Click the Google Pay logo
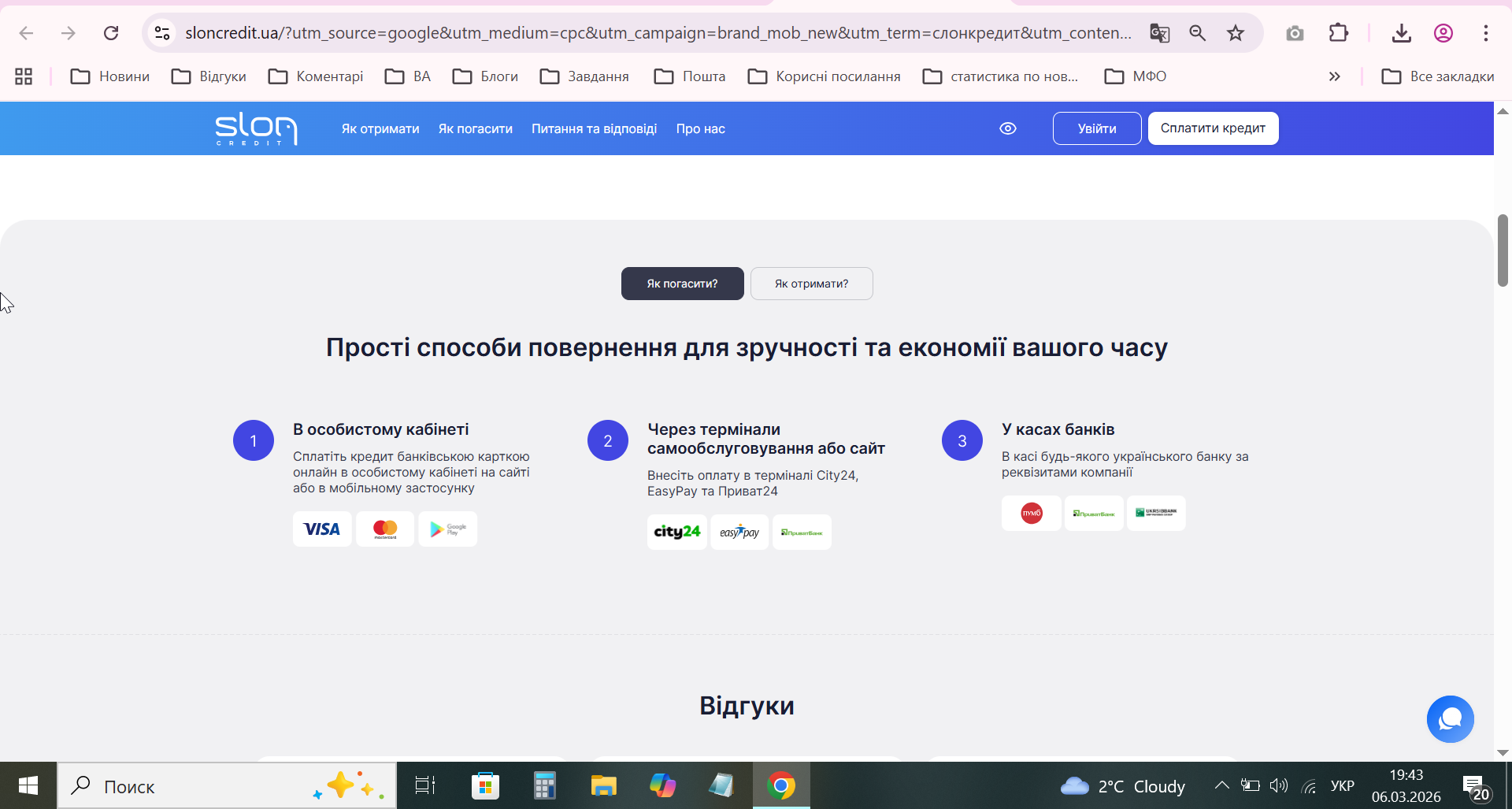This screenshot has width=1512, height=809. pyautogui.click(x=447, y=529)
